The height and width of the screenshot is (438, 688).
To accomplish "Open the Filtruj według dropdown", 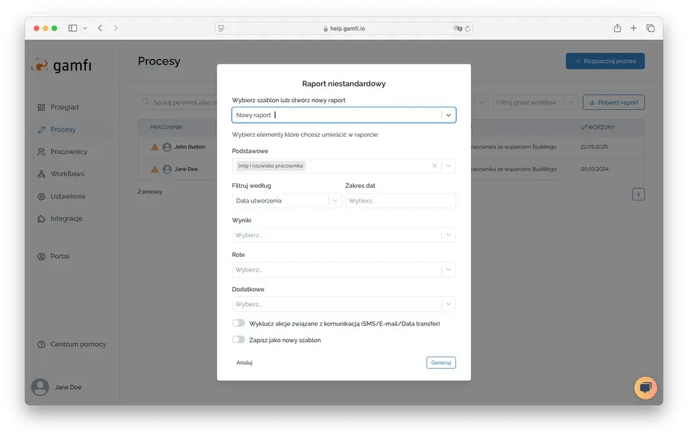I will (x=287, y=201).
